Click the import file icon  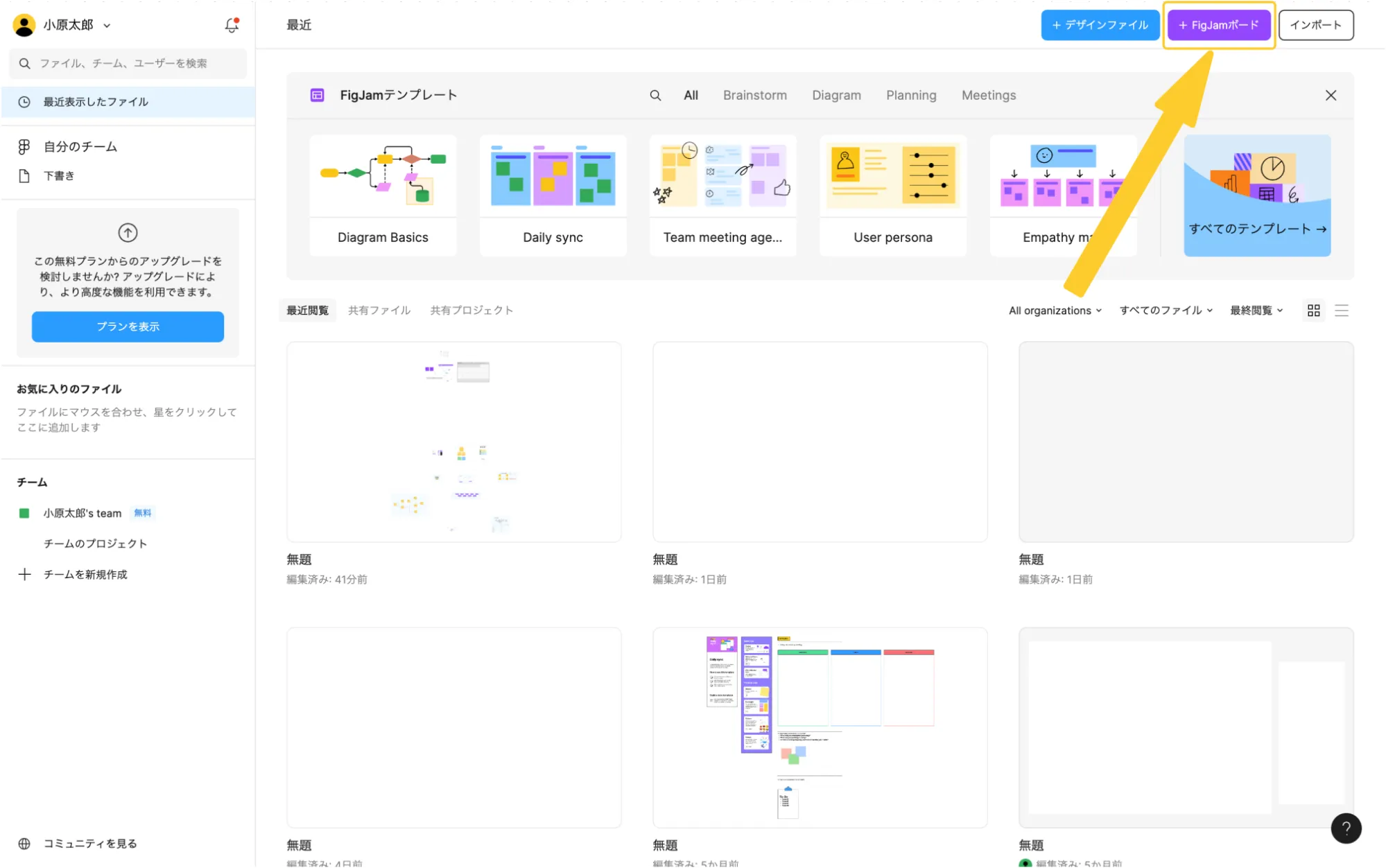(1317, 24)
